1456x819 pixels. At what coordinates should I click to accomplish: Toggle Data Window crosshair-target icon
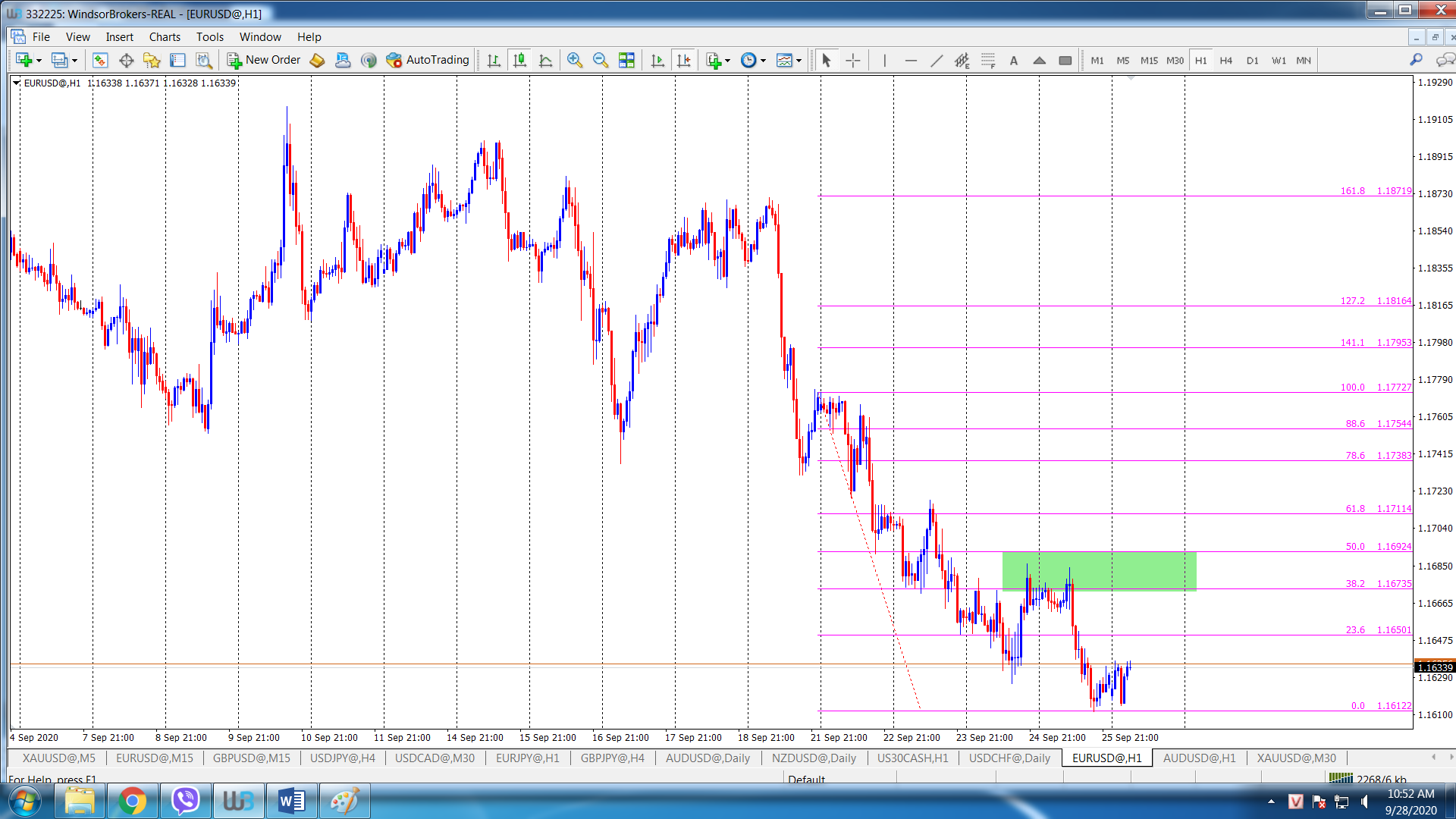click(x=126, y=60)
